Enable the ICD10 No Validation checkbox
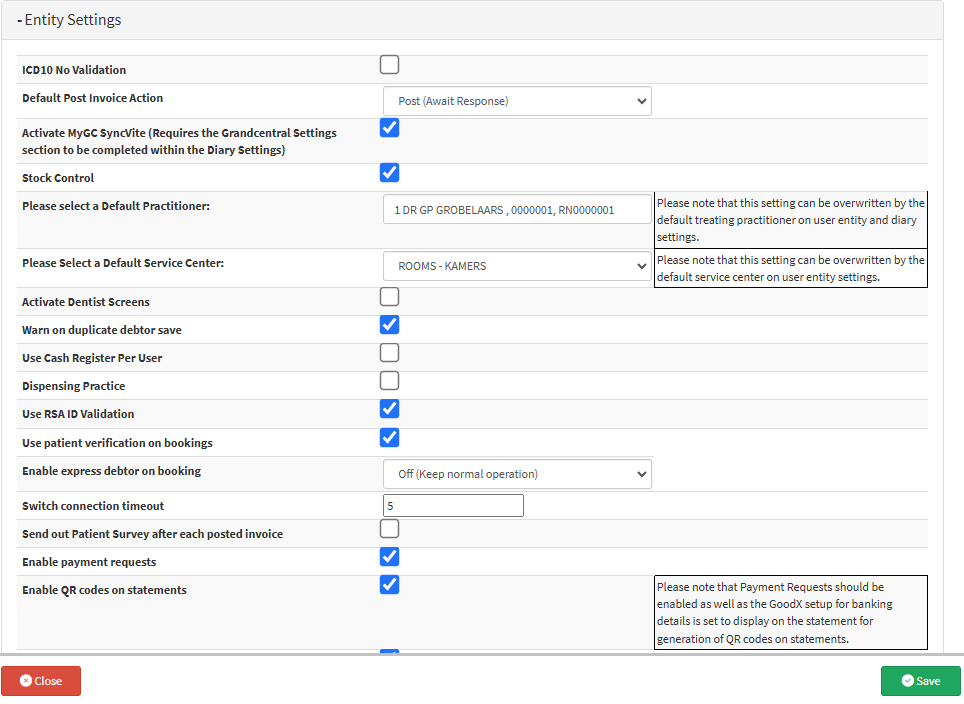The image size is (964, 704). 390,65
